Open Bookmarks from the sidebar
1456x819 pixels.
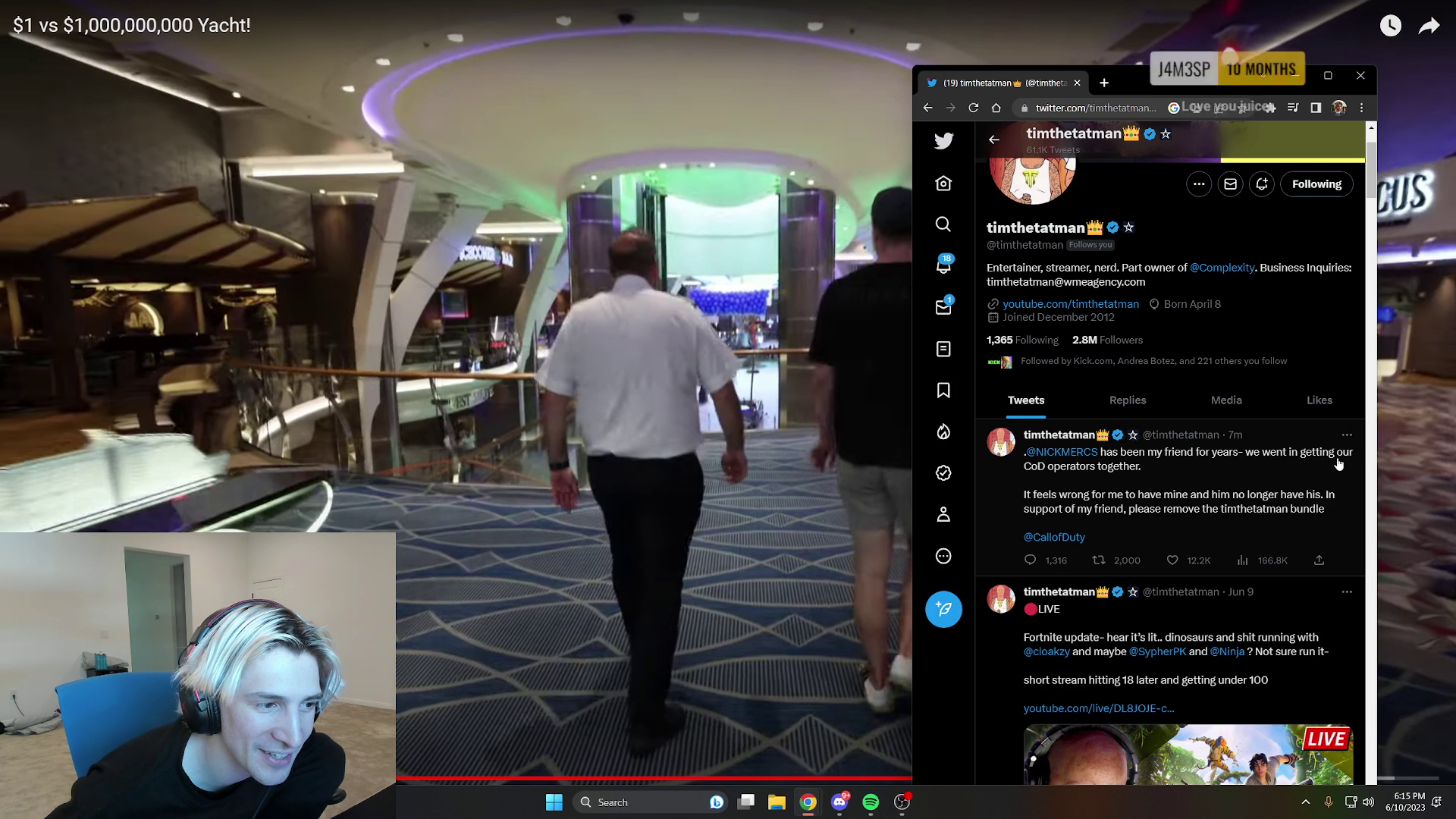click(943, 390)
